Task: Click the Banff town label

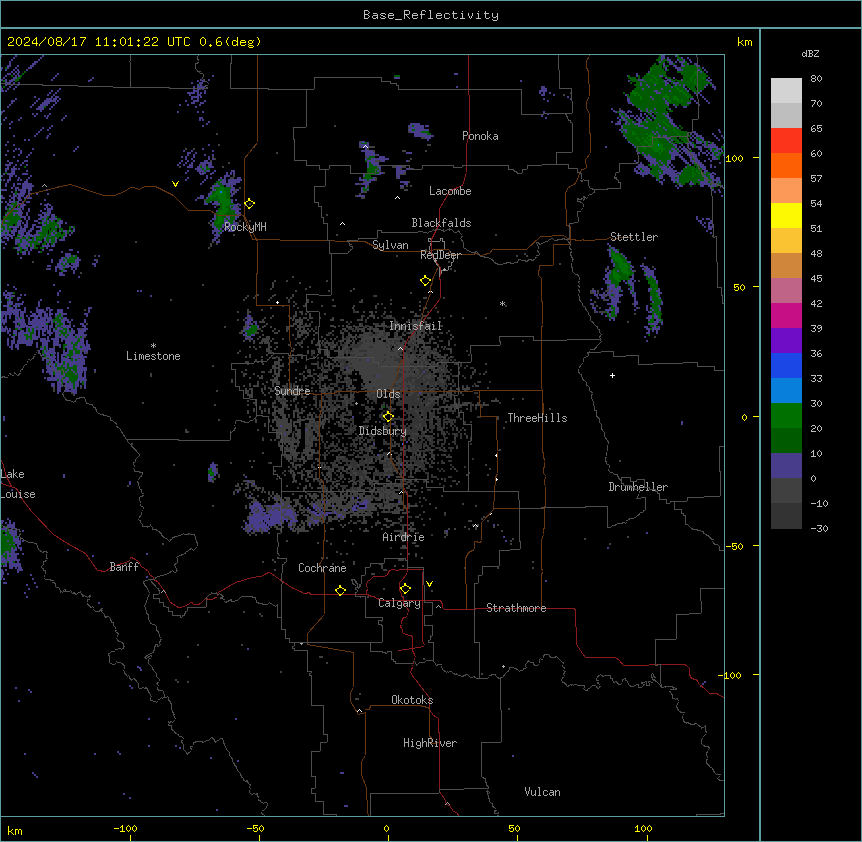Action: tap(124, 567)
